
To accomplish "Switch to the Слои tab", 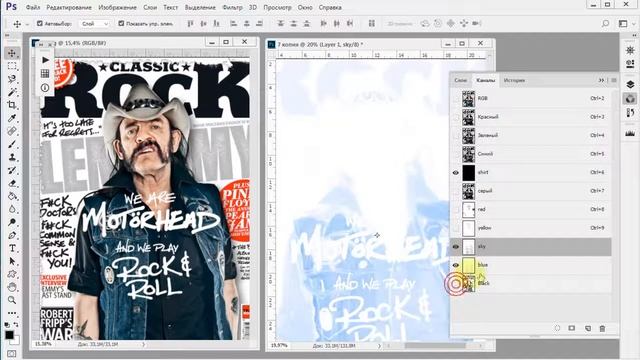I will [x=460, y=80].
